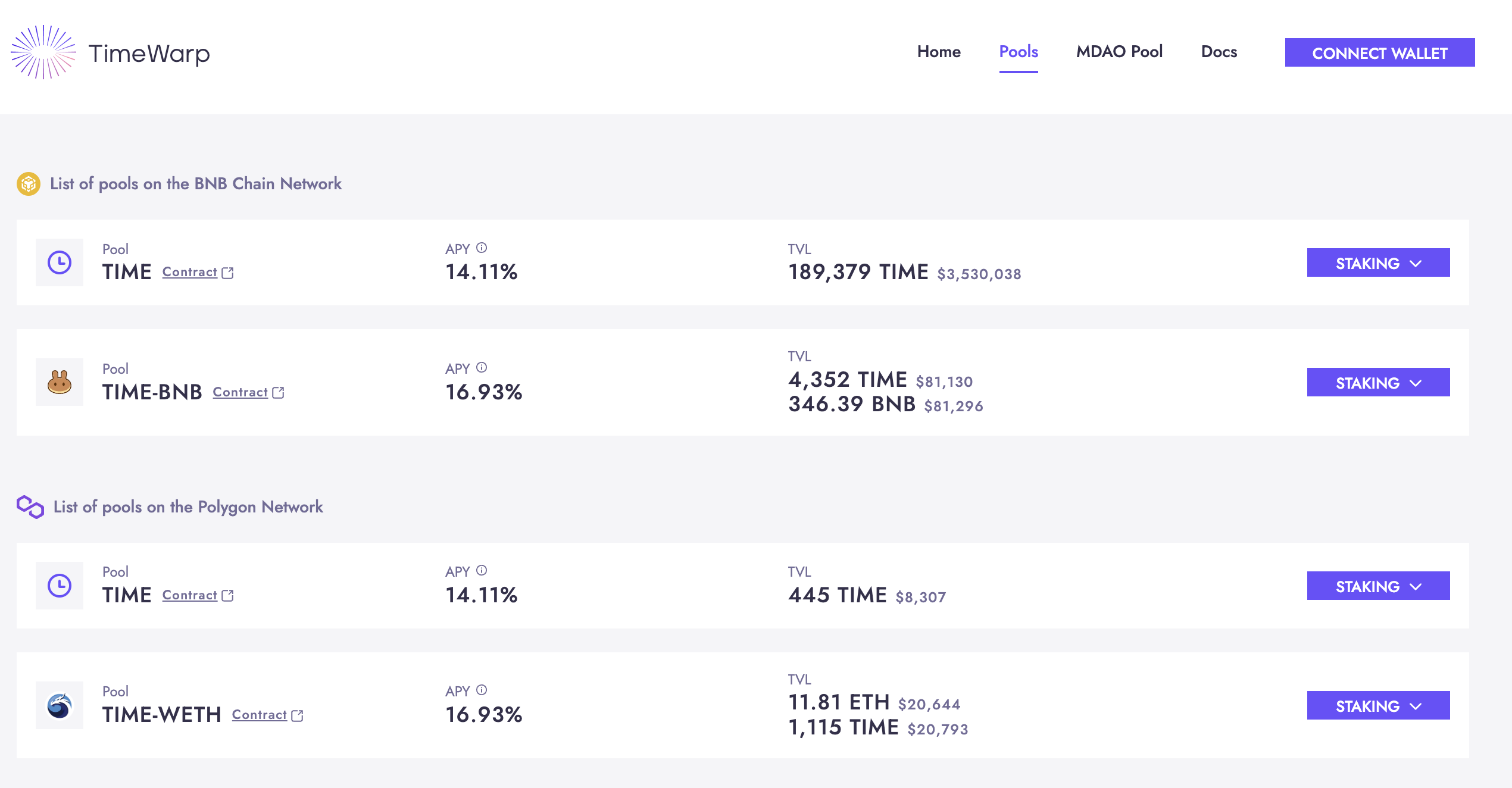Expand STAKING dropdown for TIME-WETH pool
Viewport: 1512px width, 788px height.
[1378, 705]
